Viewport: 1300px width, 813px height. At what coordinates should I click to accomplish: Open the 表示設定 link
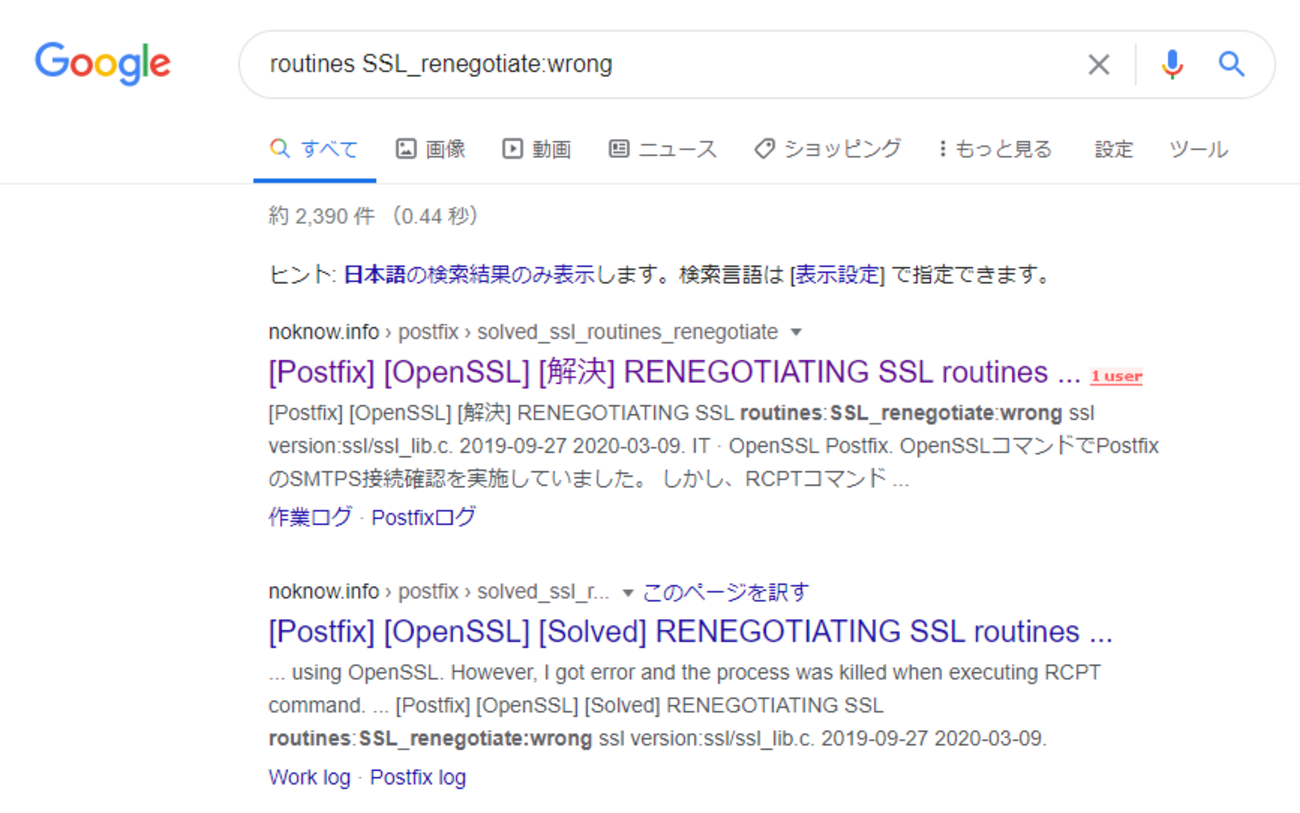838,275
